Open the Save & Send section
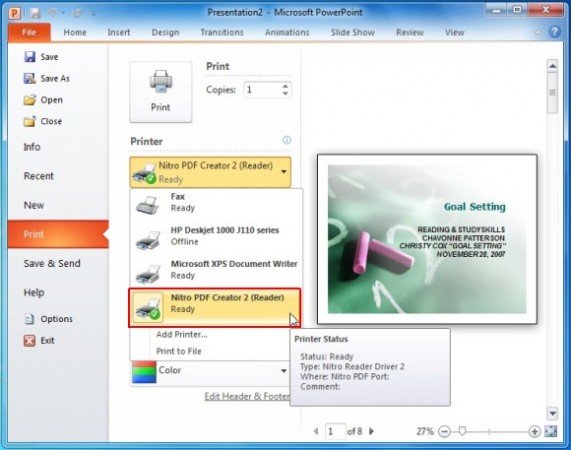The height and width of the screenshot is (450, 571). click(x=52, y=263)
